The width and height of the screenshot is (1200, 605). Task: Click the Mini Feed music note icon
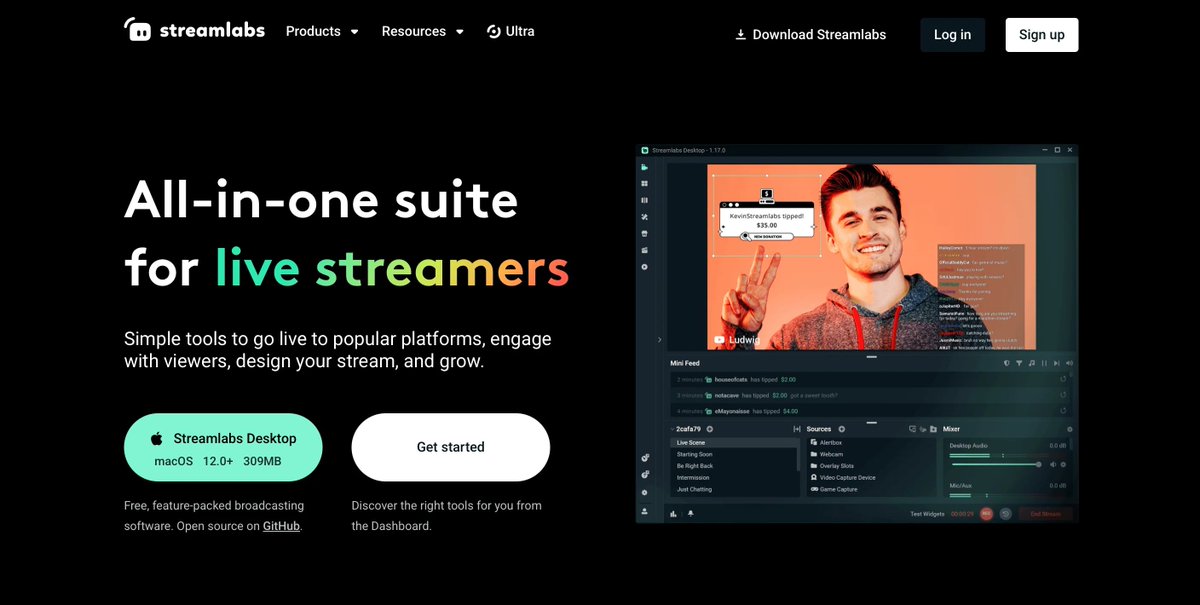point(1032,363)
